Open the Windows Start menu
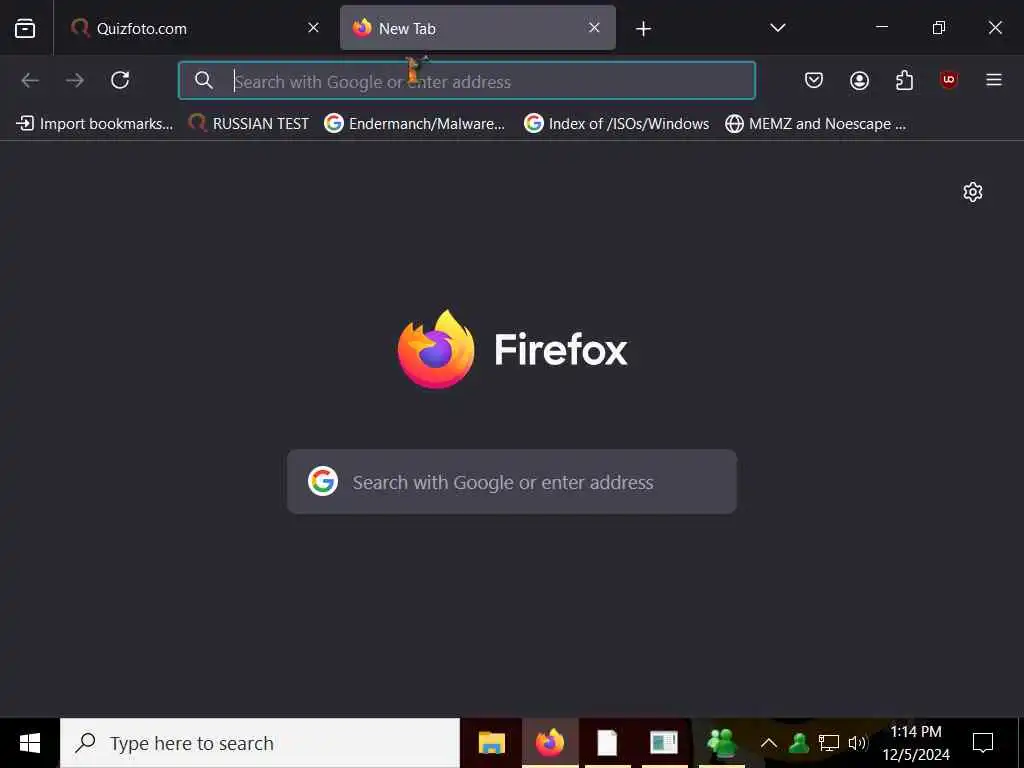 pos(29,743)
